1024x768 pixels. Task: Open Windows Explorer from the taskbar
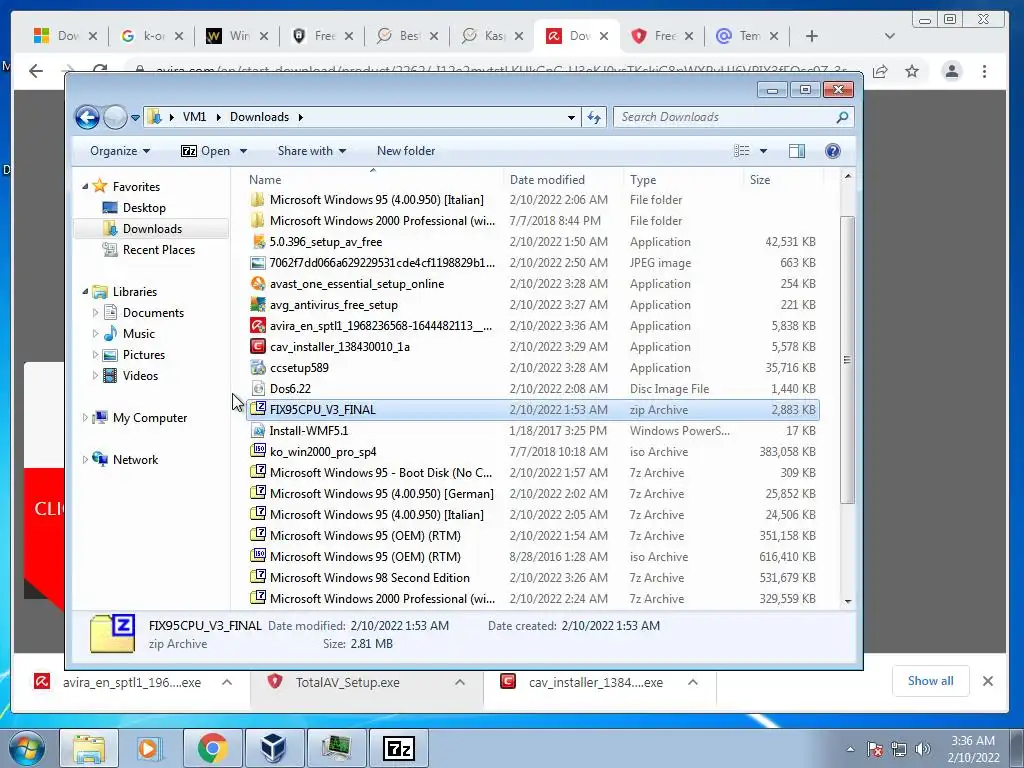pyautogui.click(x=89, y=748)
